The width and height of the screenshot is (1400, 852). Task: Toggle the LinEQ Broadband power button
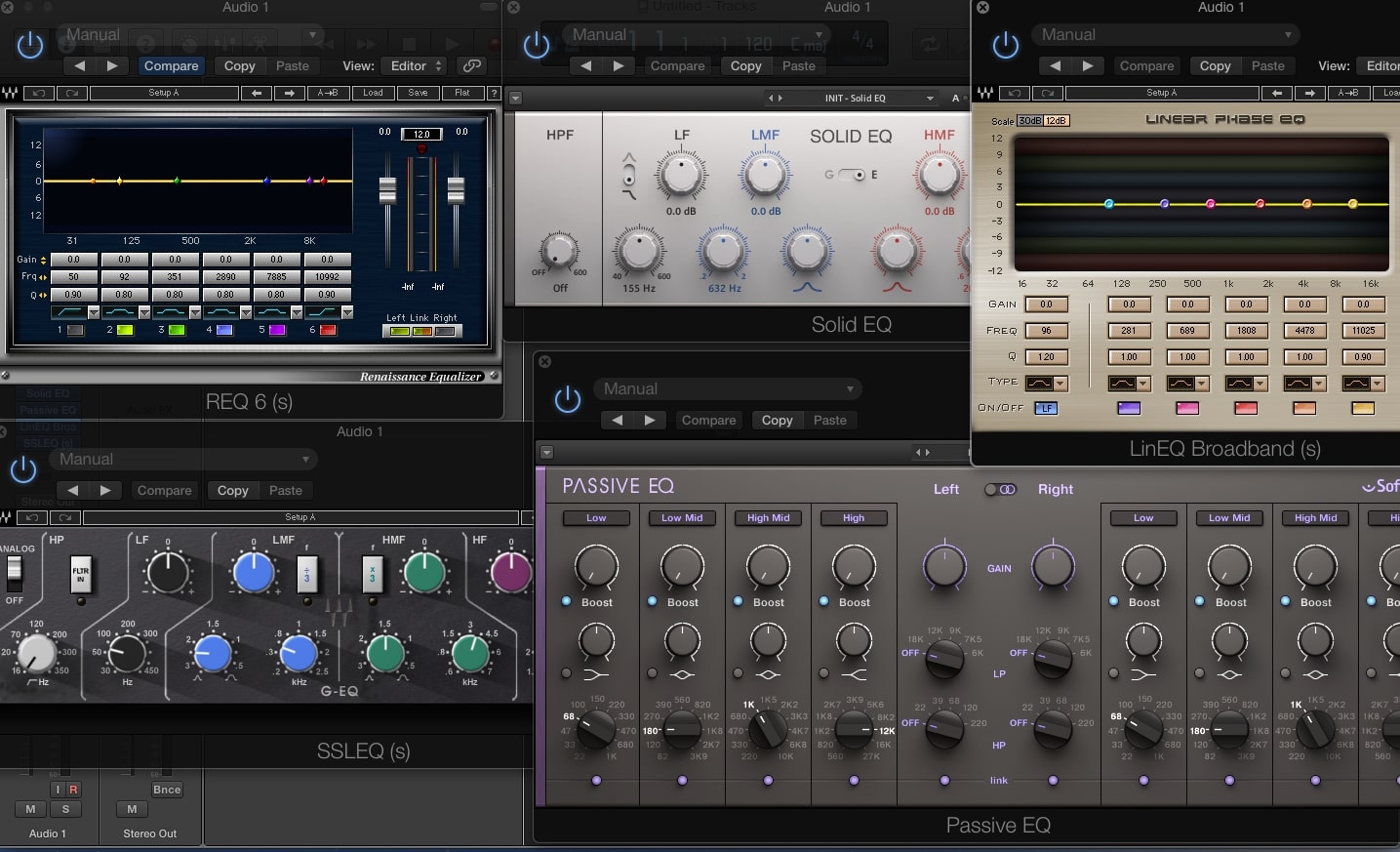pos(1006,45)
